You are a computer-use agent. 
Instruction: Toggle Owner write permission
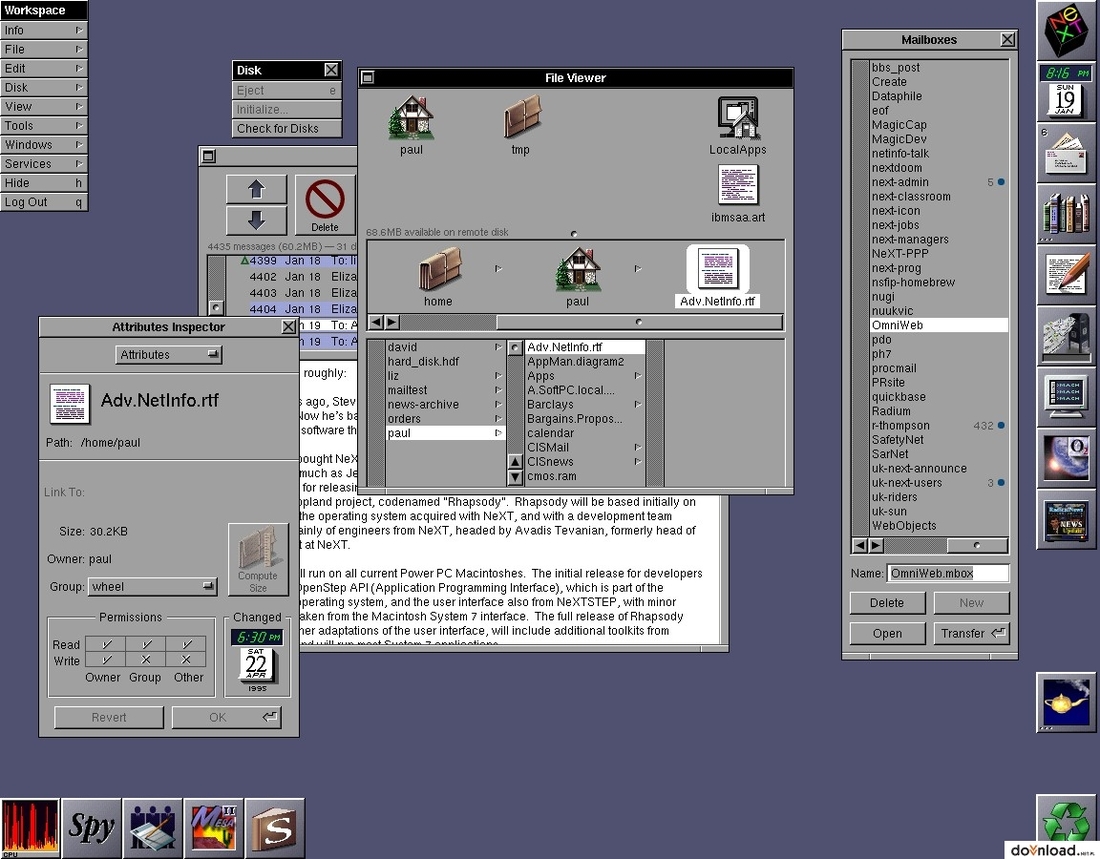pyautogui.click(x=106, y=660)
